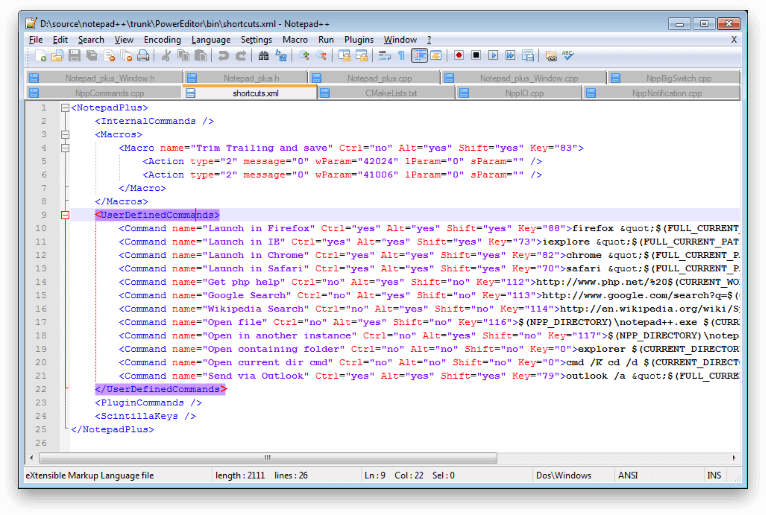This screenshot has height=515, width=766.
Task: Open the Run menu
Action: (x=326, y=40)
